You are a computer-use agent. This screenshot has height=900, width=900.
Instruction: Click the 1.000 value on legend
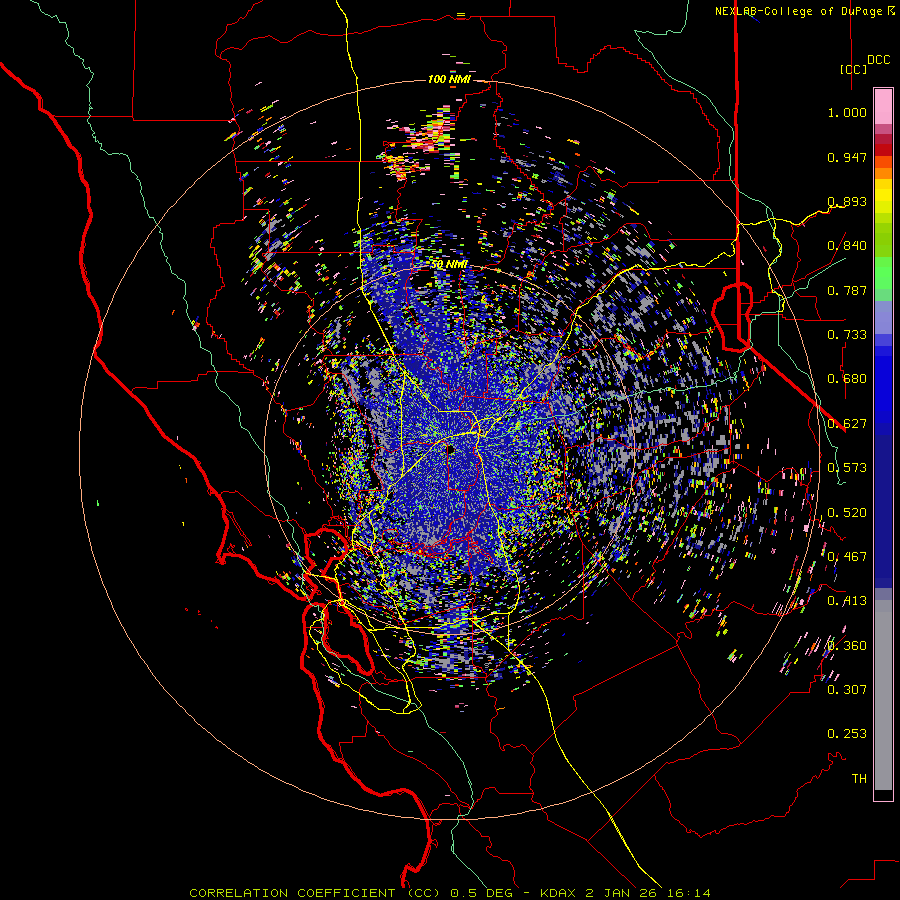coord(847,112)
